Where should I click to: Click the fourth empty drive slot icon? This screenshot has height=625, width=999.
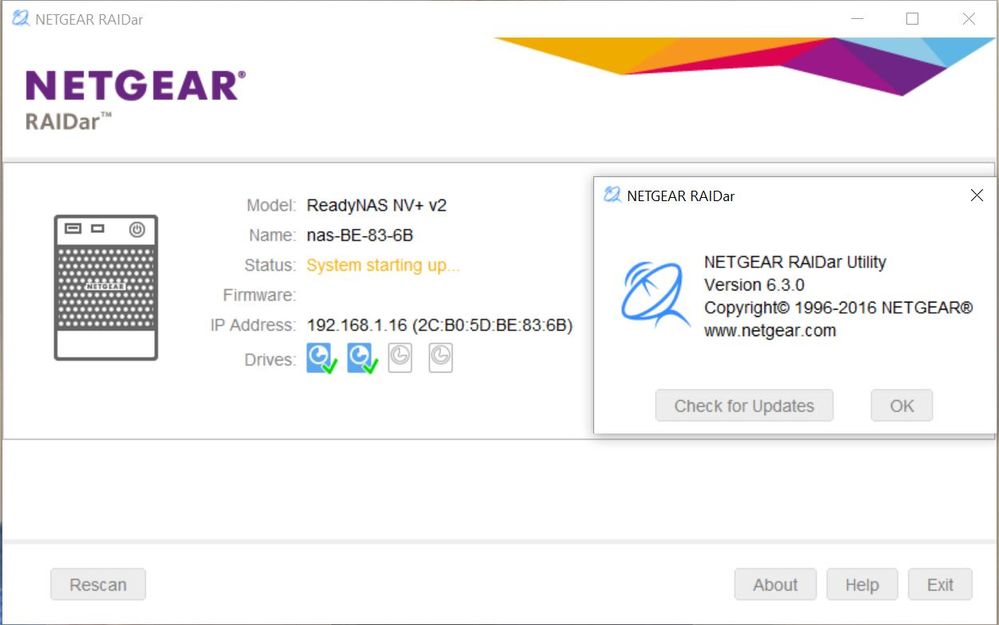pyautogui.click(x=440, y=357)
